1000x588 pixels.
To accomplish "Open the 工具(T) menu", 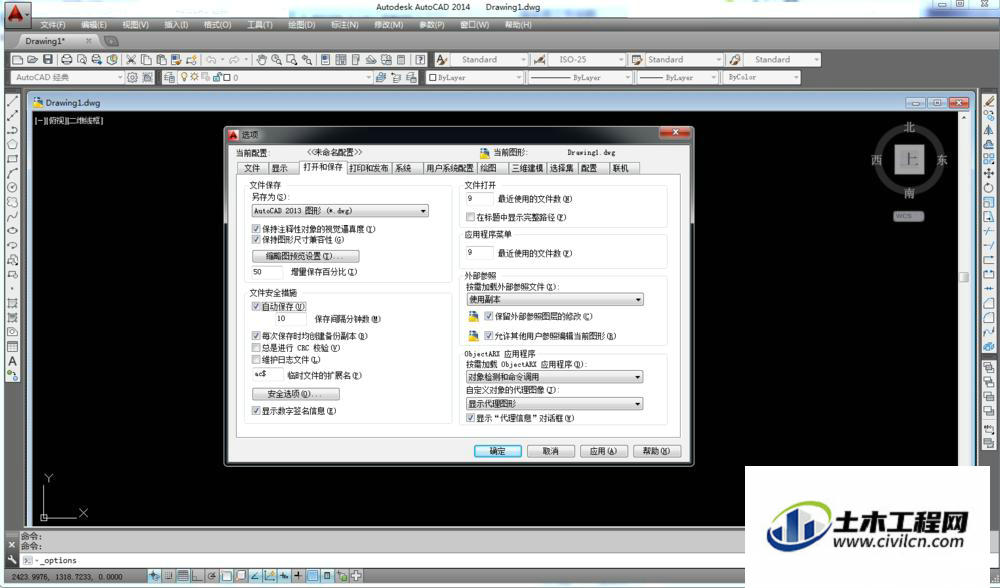I will pyautogui.click(x=260, y=25).
